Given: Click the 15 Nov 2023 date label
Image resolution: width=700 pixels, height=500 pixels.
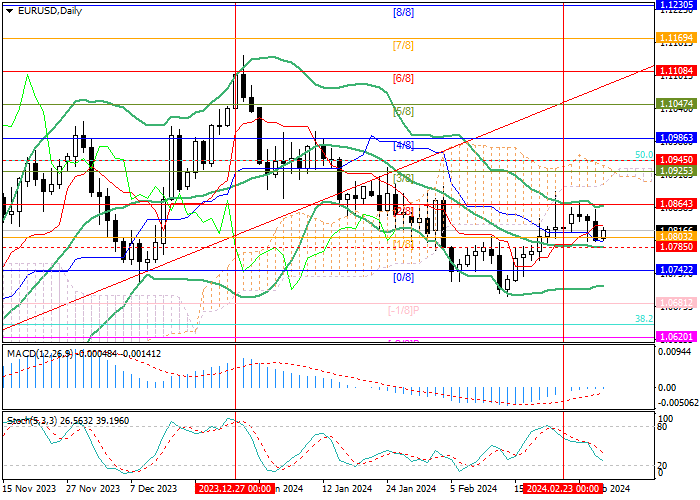Looking at the screenshot, I should pos(29,488).
